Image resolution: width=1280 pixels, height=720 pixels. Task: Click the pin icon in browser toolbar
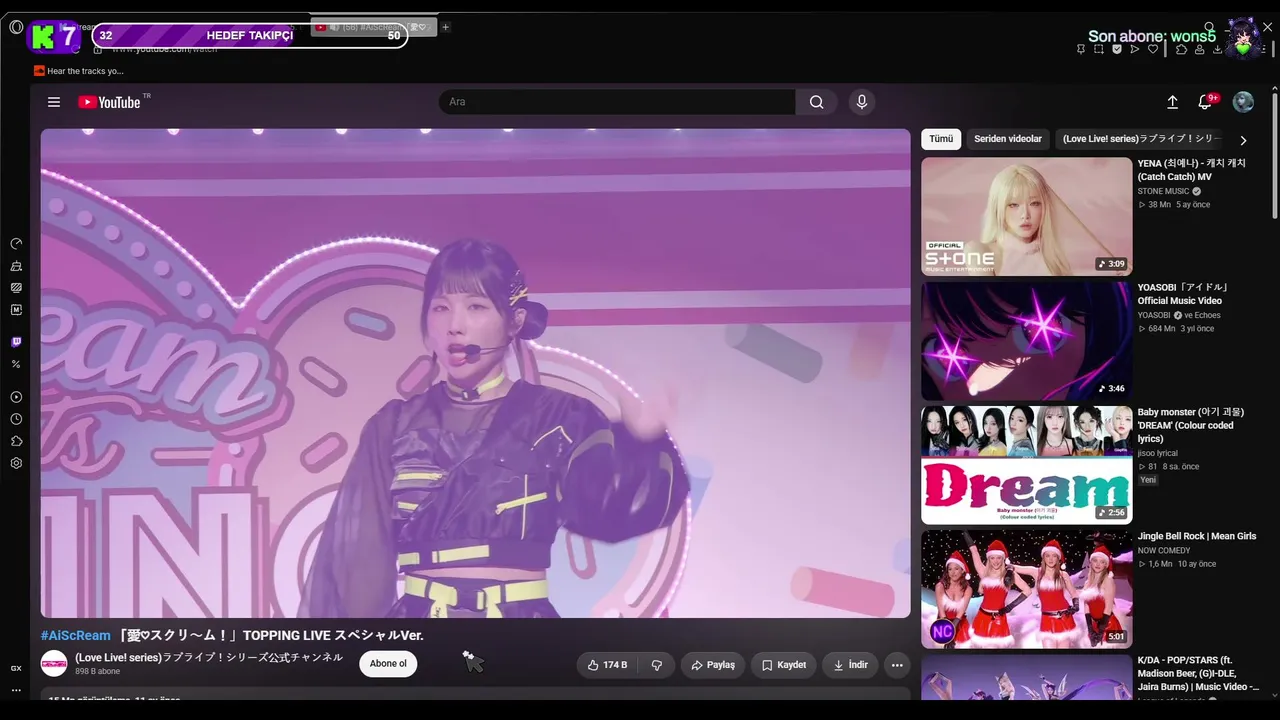coord(1081,49)
